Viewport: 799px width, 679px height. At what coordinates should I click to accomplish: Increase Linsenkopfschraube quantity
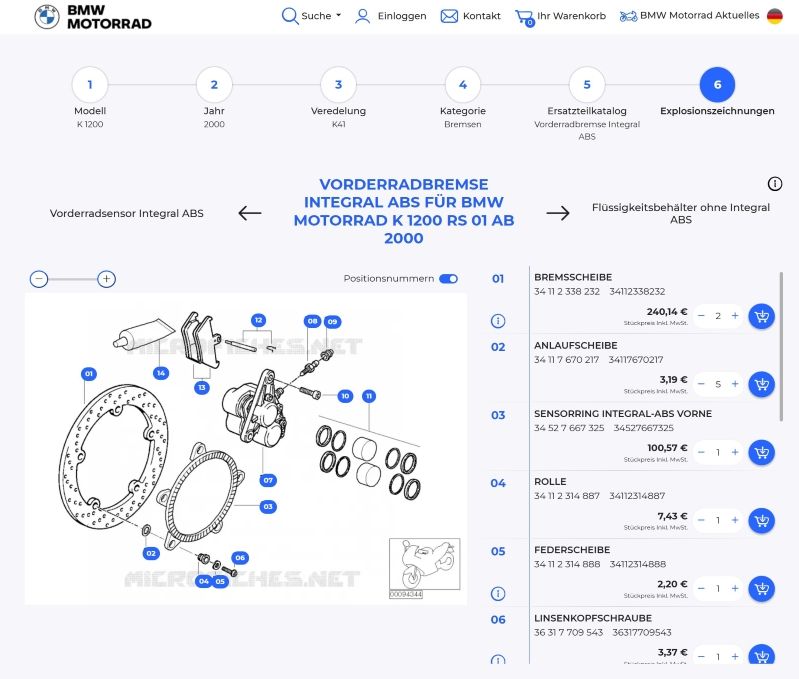pyautogui.click(x=735, y=657)
